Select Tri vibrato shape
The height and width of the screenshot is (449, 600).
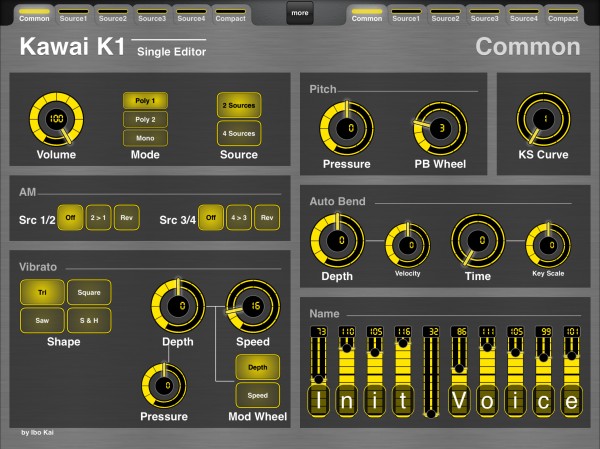[42, 292]
